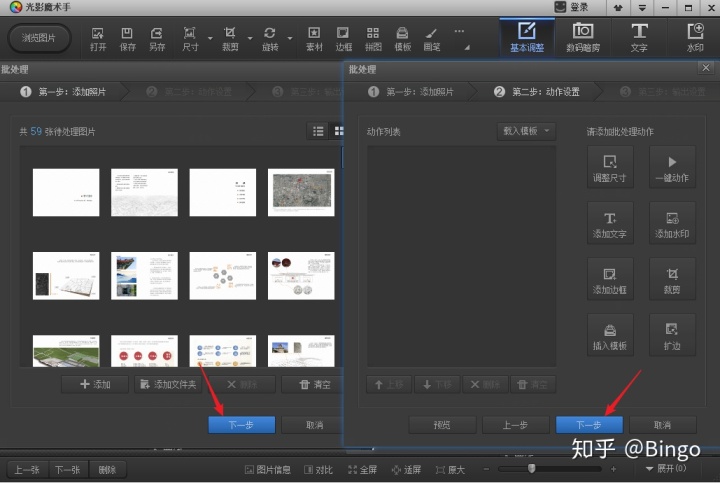
Task: Click 上一步 previous step button
Action: pos(515,425)
